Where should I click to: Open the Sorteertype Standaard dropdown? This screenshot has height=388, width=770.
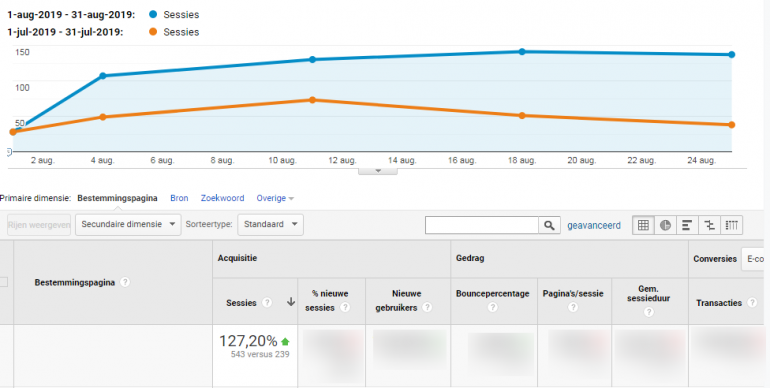(271, 224)
